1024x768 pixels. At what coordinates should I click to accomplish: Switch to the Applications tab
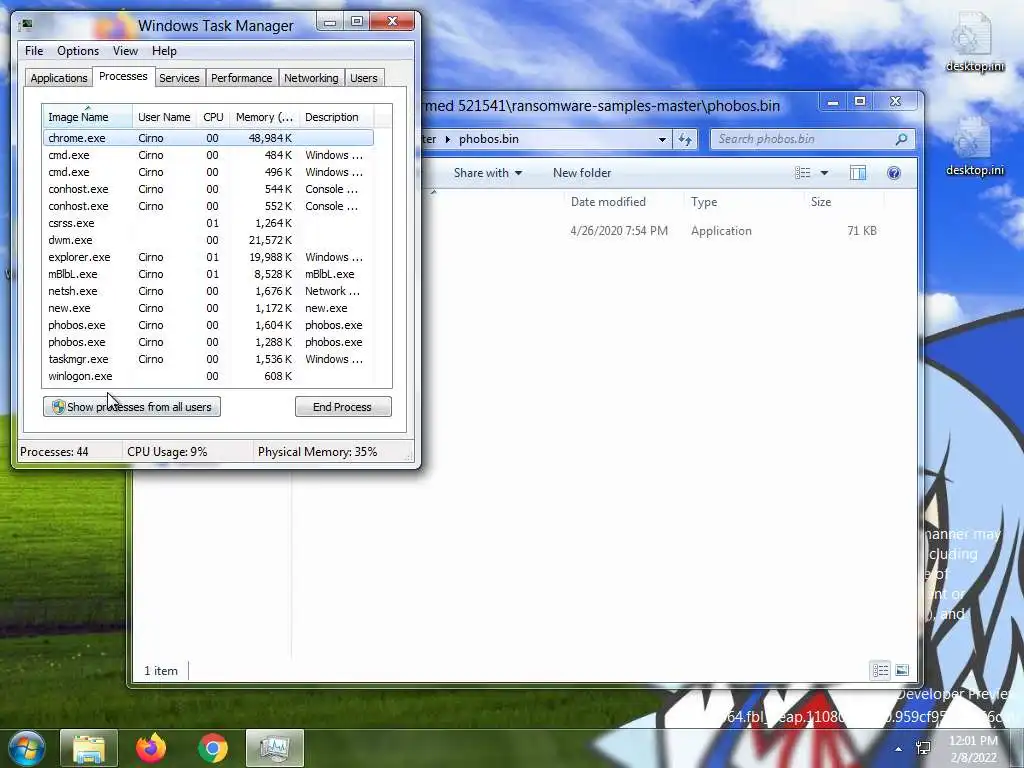[x=59, y=78]
